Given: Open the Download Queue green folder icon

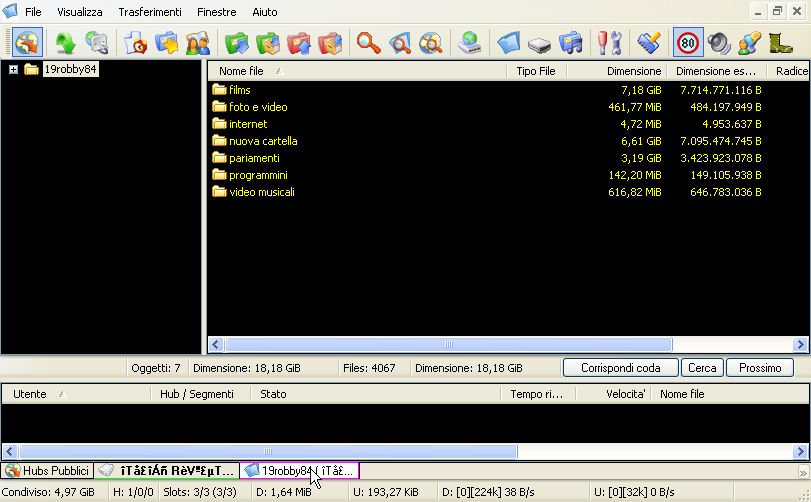Looking at the screenshot, I should coord(237,43).
